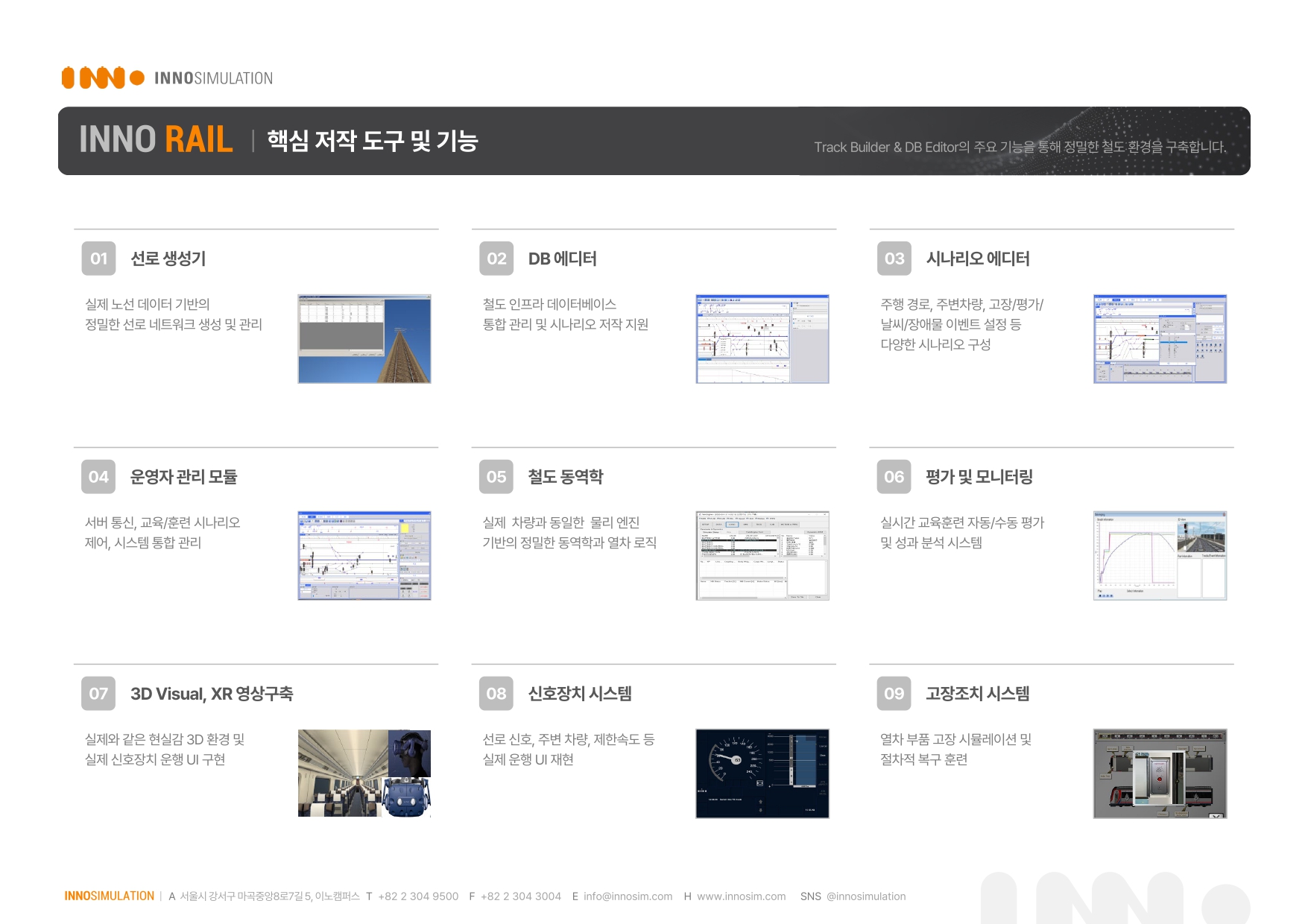Select the heading '선로 생성기'

click(168, 259)
